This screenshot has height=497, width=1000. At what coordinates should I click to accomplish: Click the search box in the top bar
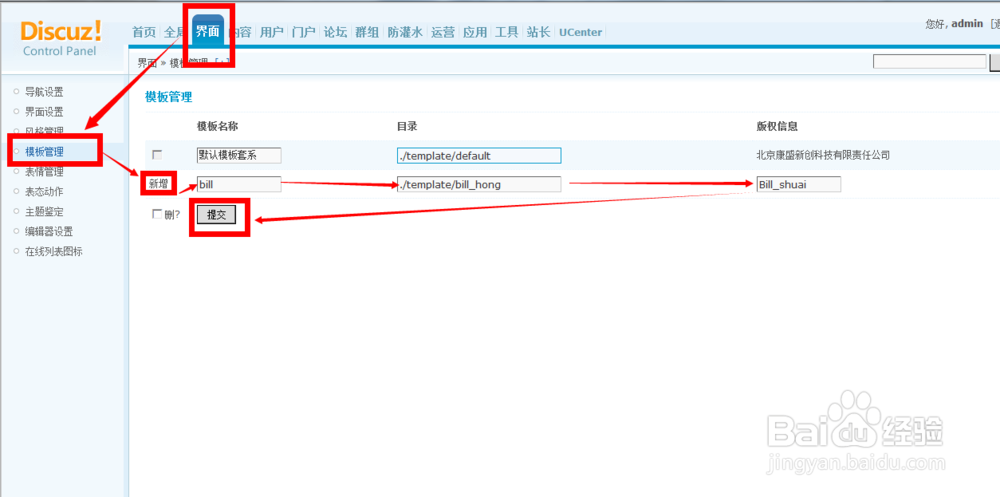click(x=930, y=62)
